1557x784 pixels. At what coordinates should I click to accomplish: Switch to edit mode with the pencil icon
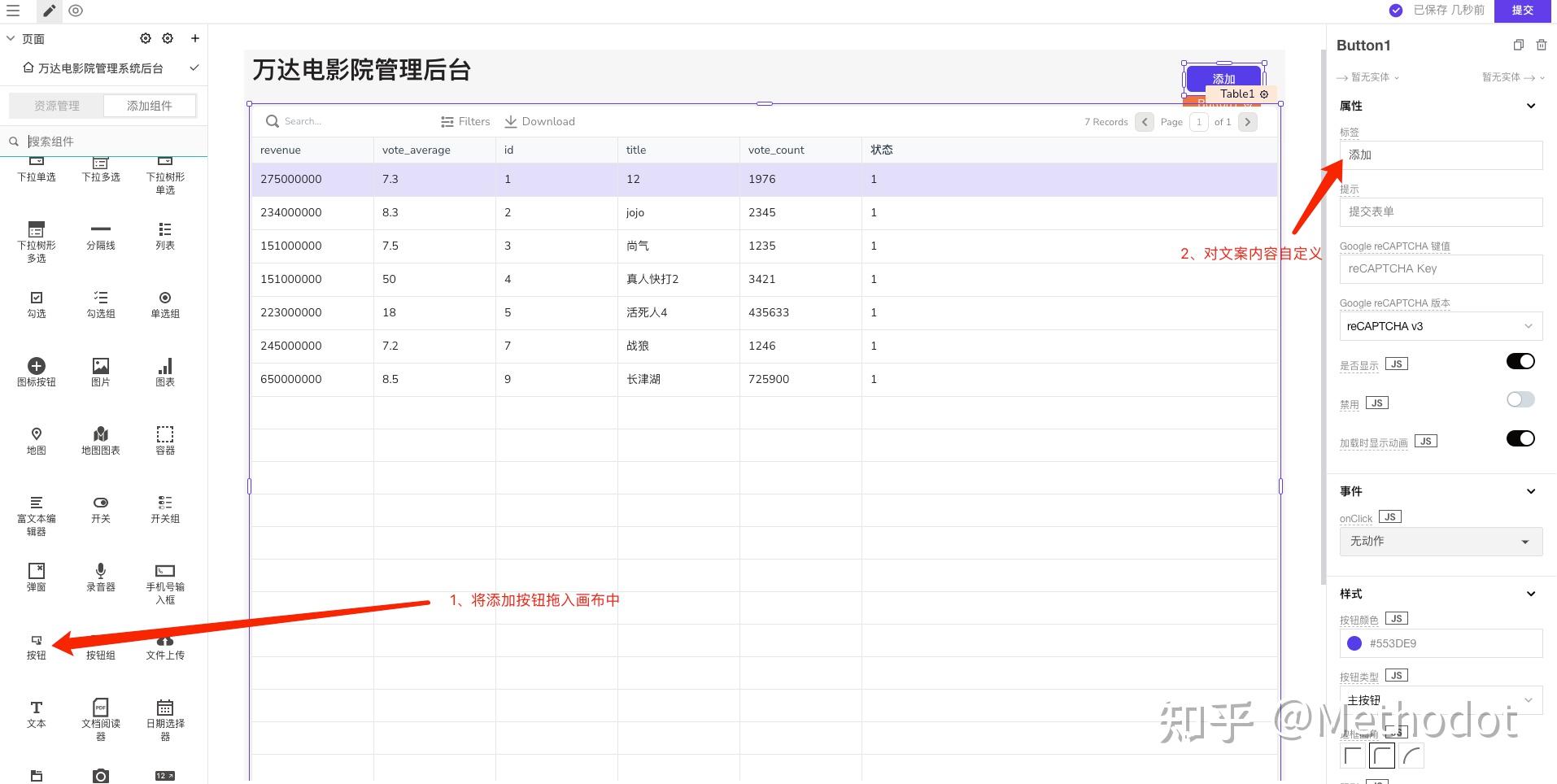coord(50,11)
